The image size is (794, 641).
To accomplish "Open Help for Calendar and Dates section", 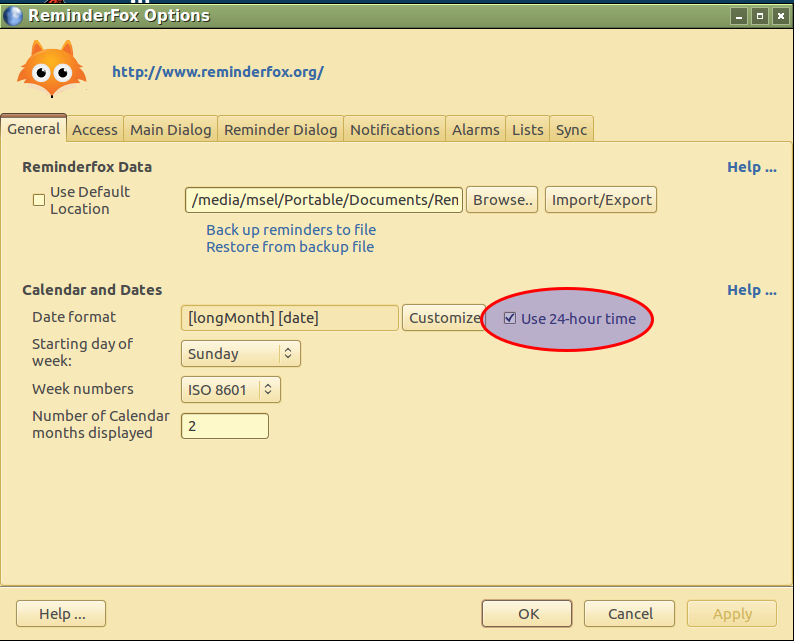I will (x=751, y=290).
